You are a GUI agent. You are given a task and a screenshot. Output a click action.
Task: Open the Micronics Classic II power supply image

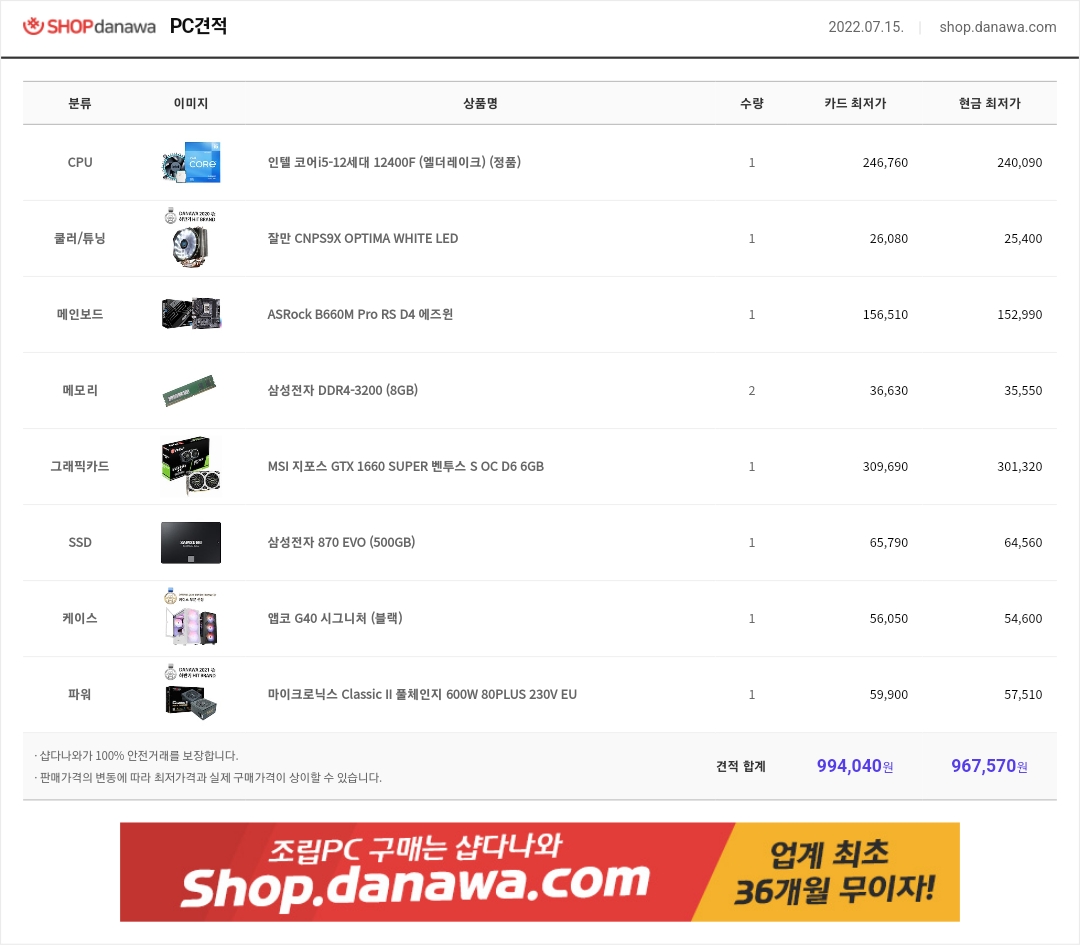pyautogui.click(x=191, y=693)
